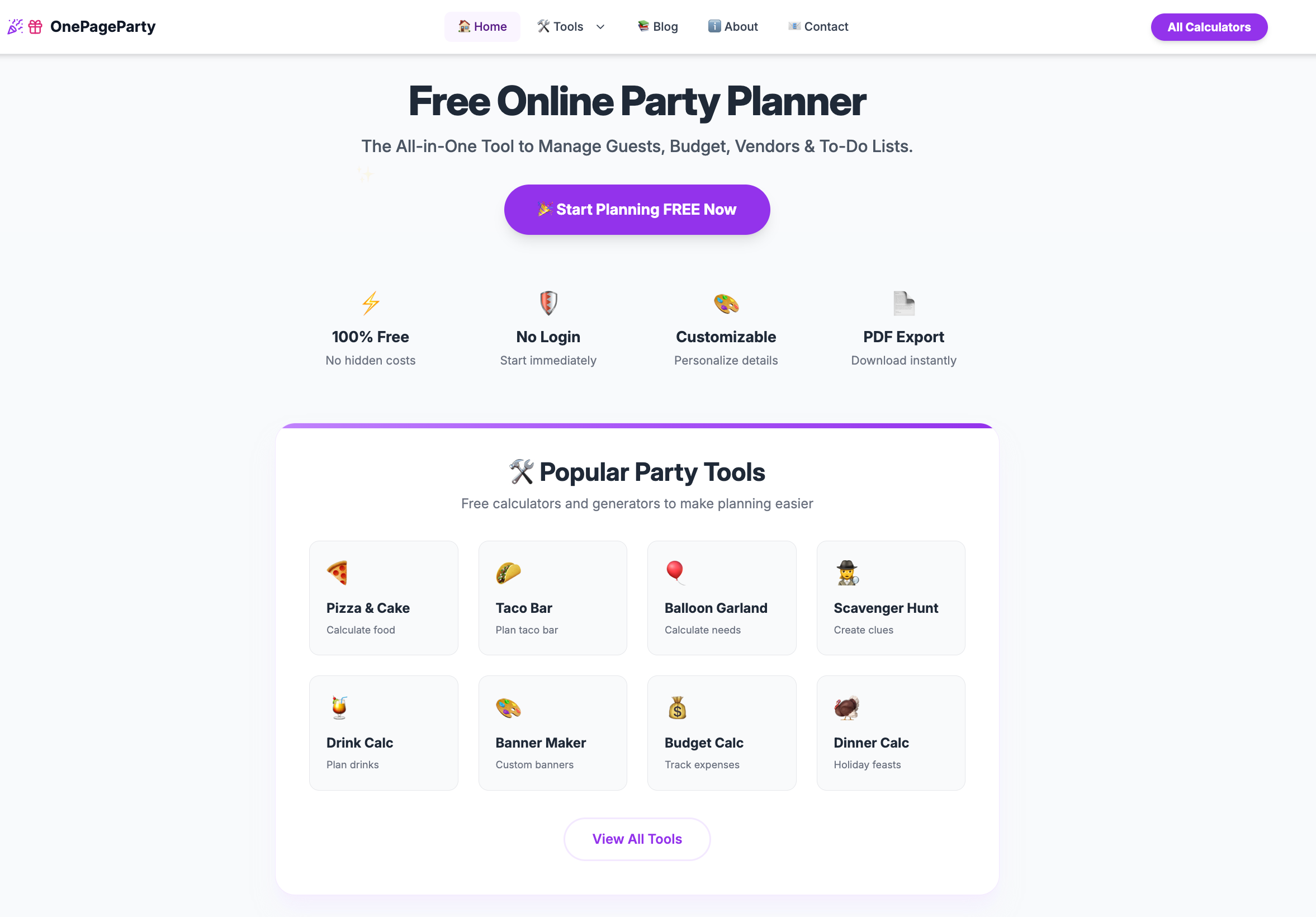Screen dimensions: 1316x917
Task: Select the Drink Calc tool
Action: tap(383, 732)
